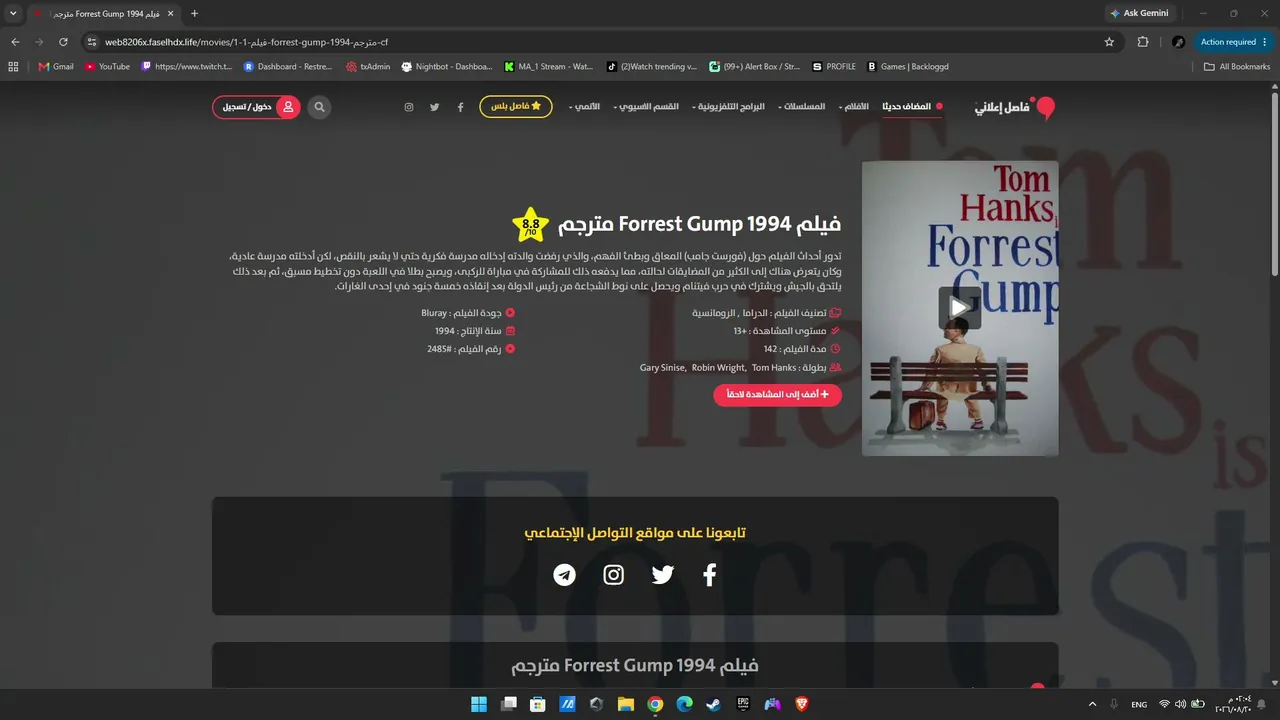Launch Microsoft Store from the taskbar
The image size is (1280, 720).
[538, 704]
